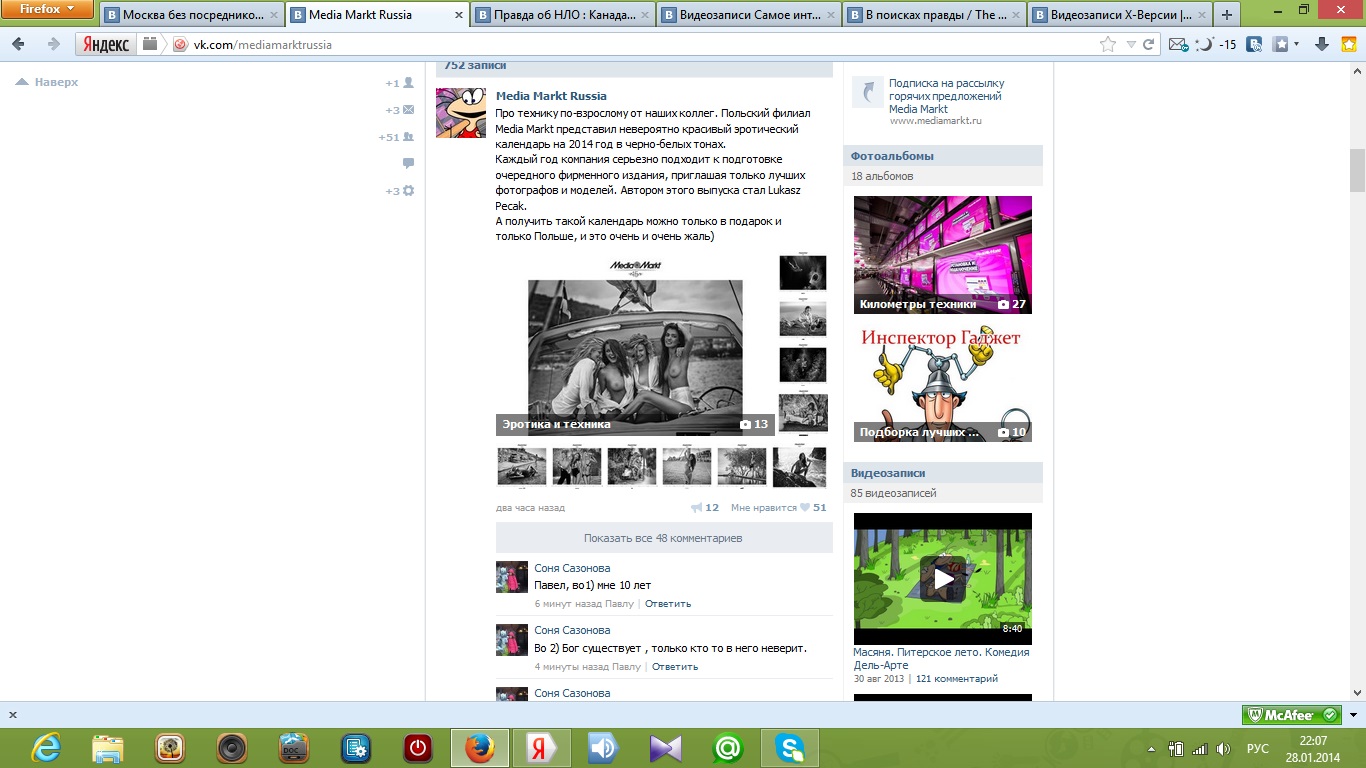Click the vertical page scrollbar thumb

tap(1357, 170)
